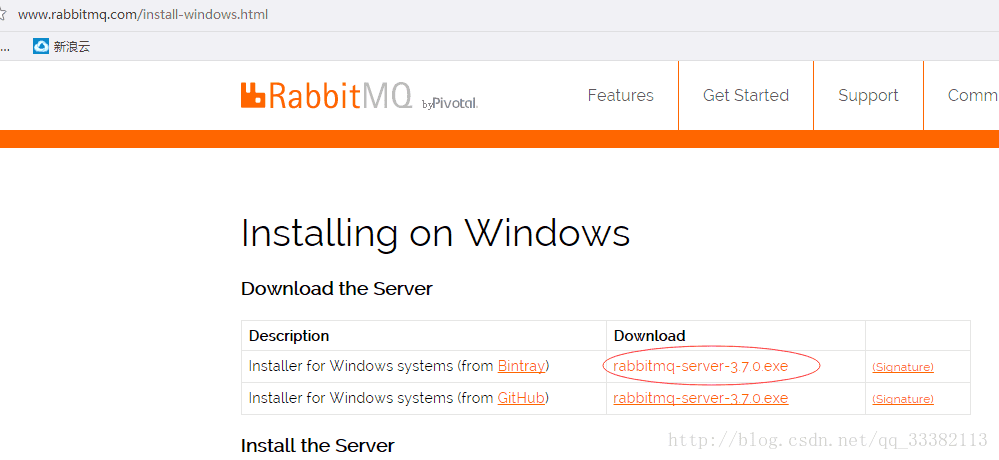Viewport: 999px width, 460px height.
Task: Open the Bintray link
Action: (521, 366)
